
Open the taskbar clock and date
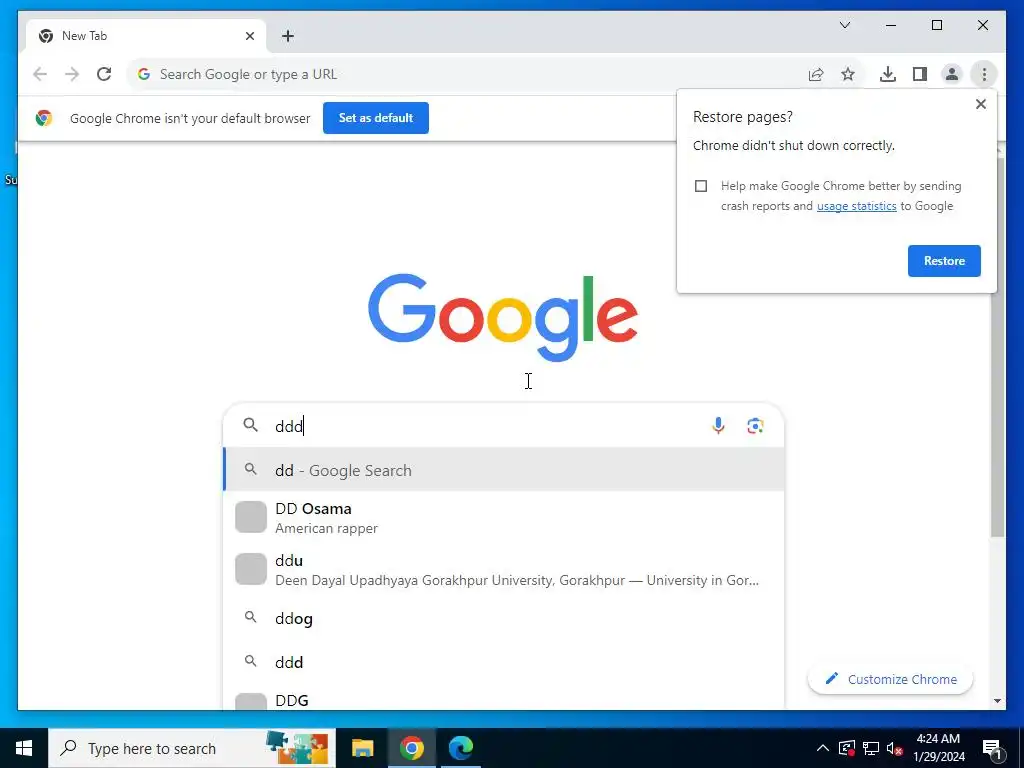[x=938, y=748]
